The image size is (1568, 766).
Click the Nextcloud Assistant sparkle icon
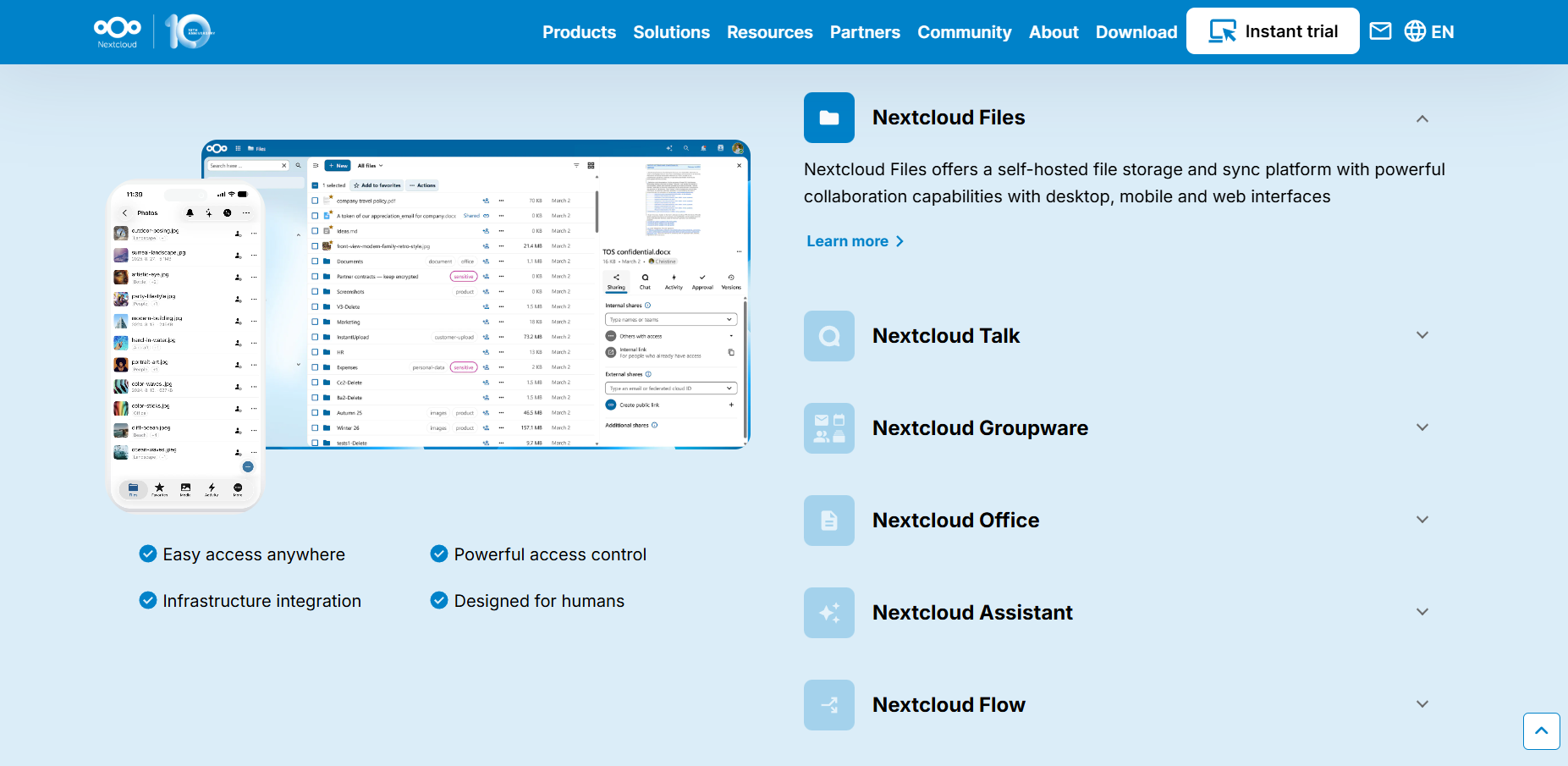pos(829,613)
